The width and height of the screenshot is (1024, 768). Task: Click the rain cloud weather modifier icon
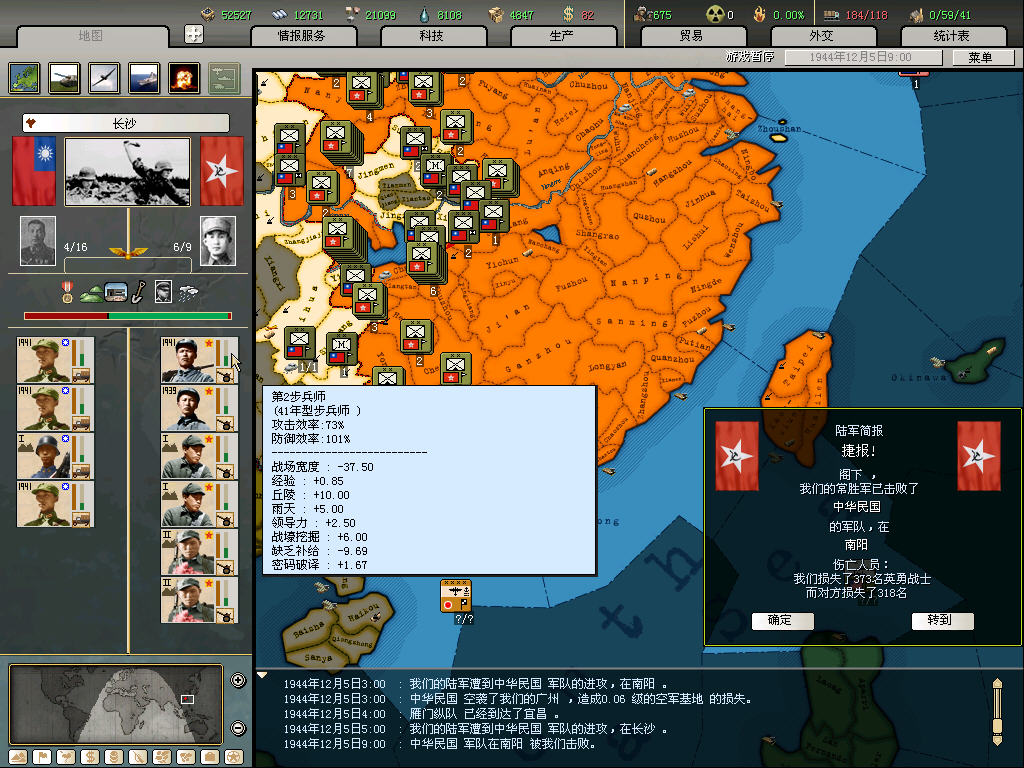(188, 293)
